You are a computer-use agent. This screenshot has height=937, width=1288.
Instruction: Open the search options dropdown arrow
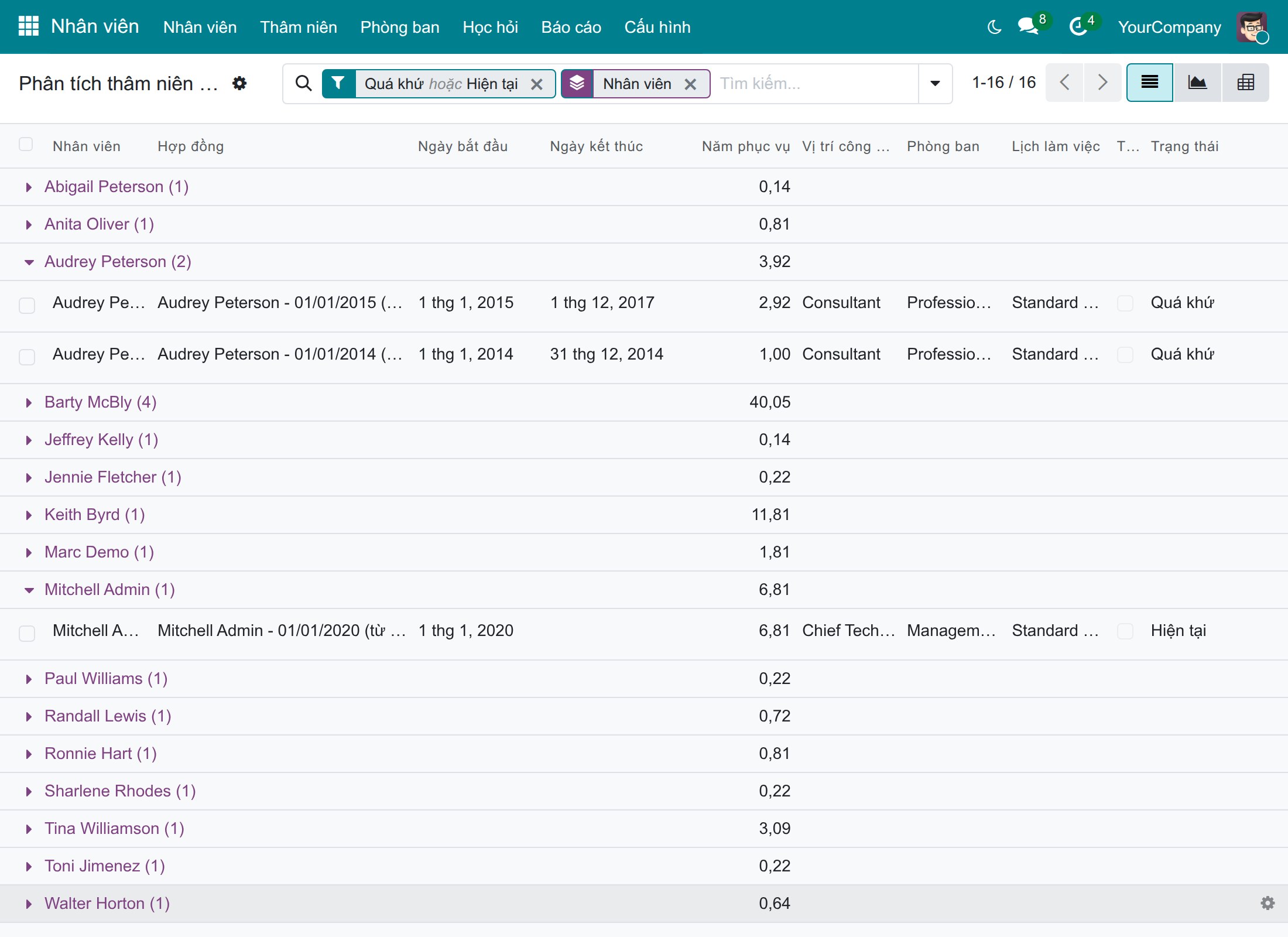point(935,83)
